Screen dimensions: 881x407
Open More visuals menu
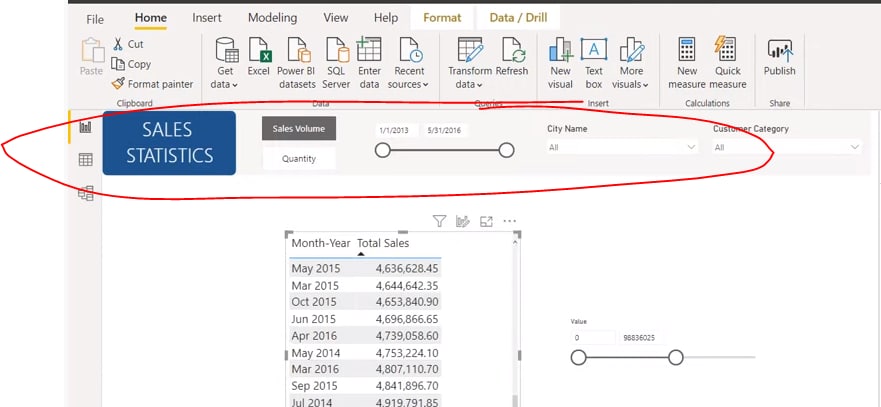631,63
